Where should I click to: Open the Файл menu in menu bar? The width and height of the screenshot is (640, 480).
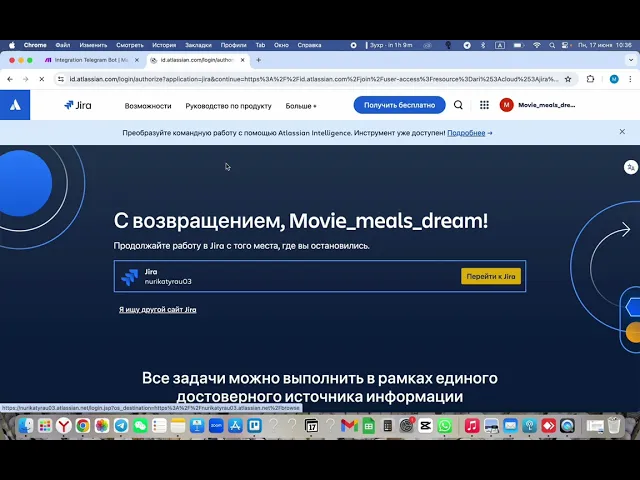coord(63,45)
